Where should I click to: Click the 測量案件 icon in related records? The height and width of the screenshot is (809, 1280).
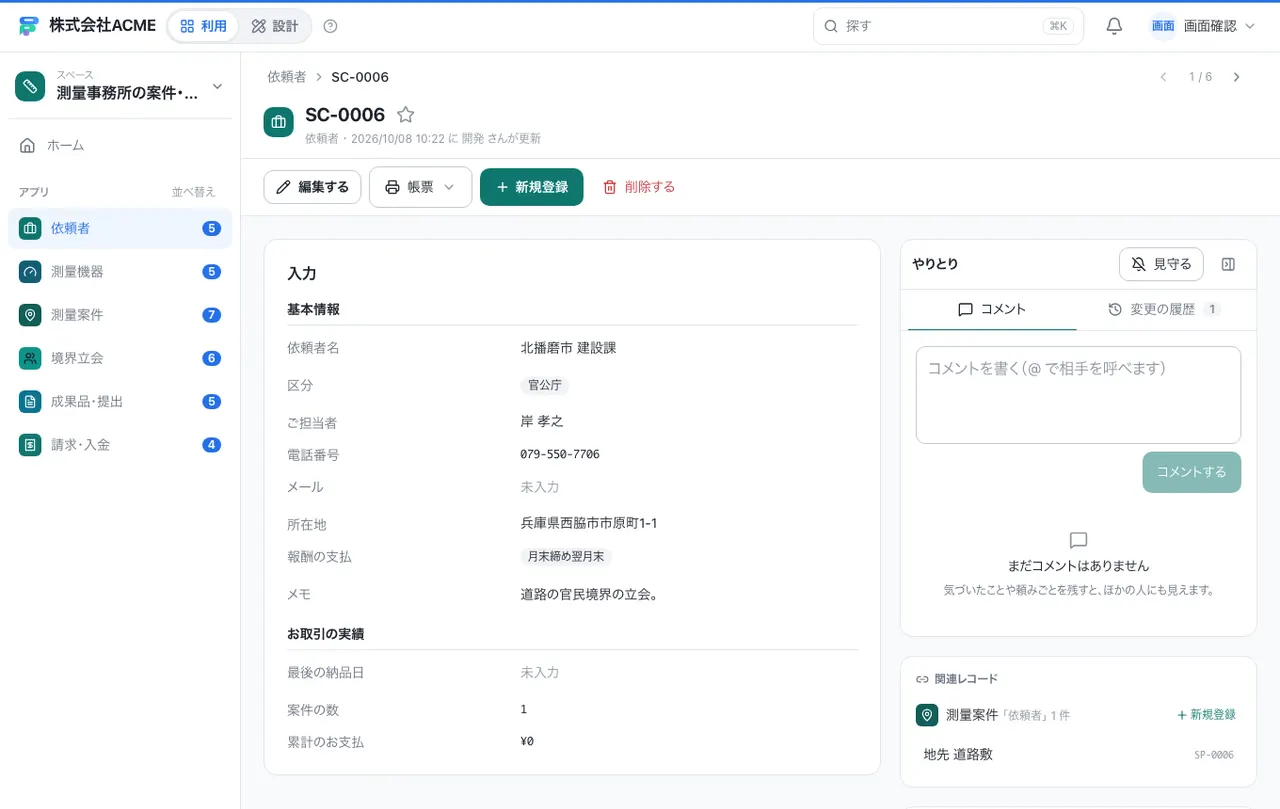pyautogui.click(x=927, y=715)
